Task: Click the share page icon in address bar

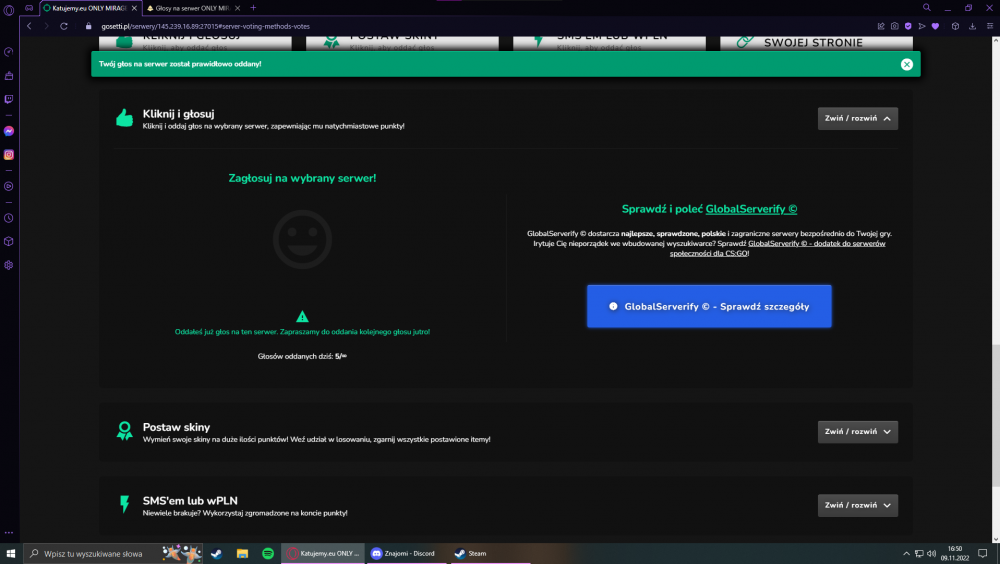Action: (x=881, y=26)
